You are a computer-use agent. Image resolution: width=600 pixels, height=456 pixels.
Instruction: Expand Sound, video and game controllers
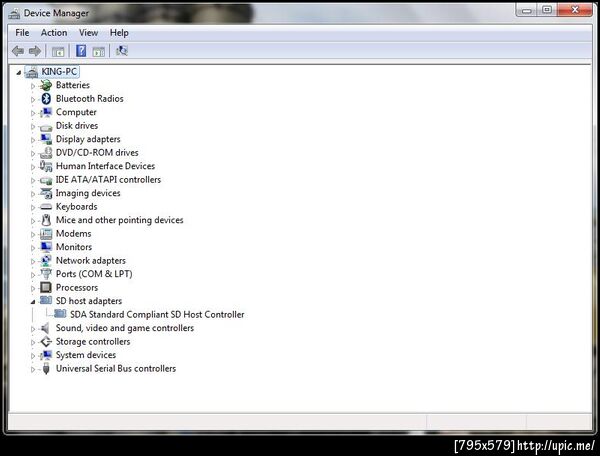tap(33, 329)
